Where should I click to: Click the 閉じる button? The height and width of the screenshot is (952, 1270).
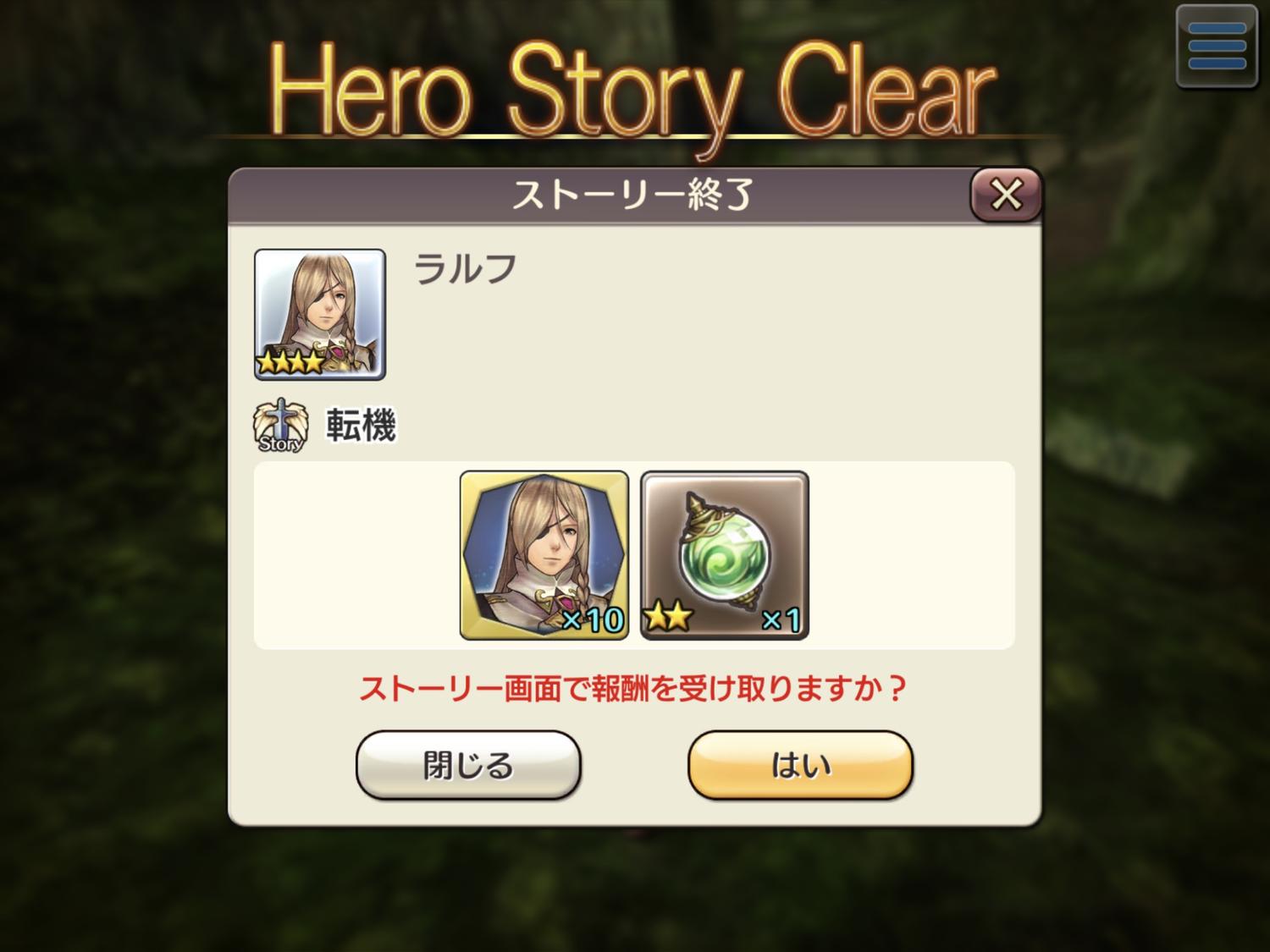pos(468,765)
